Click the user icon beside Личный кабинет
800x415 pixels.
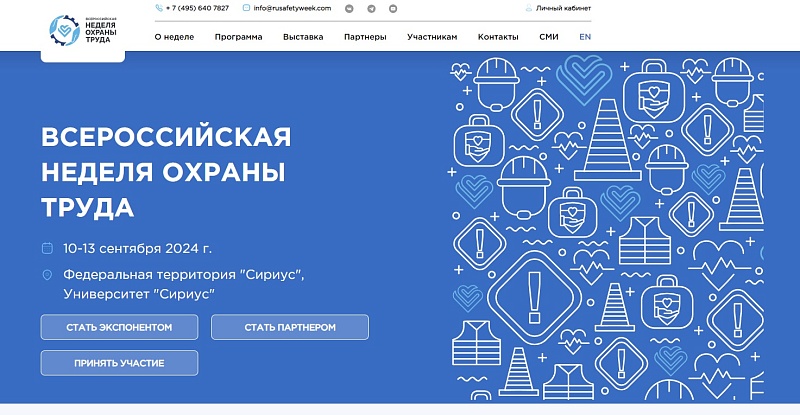click(529, 8)
